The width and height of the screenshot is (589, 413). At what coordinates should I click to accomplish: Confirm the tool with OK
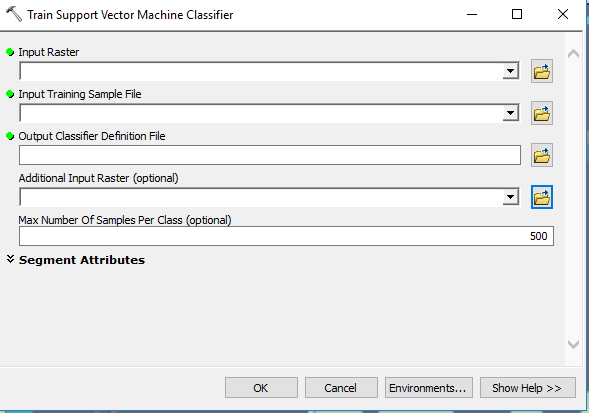click(261, 387)
